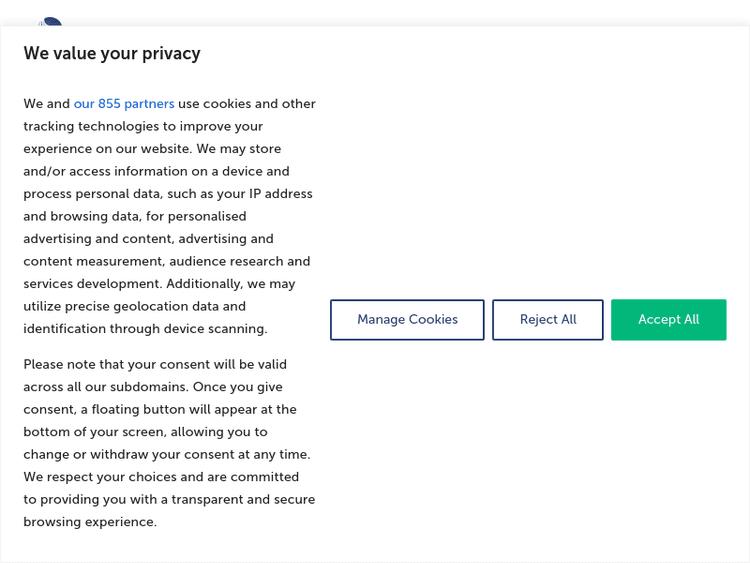
Task: Click 'advertising and content, advertising and' line
Action: point(148,239)
